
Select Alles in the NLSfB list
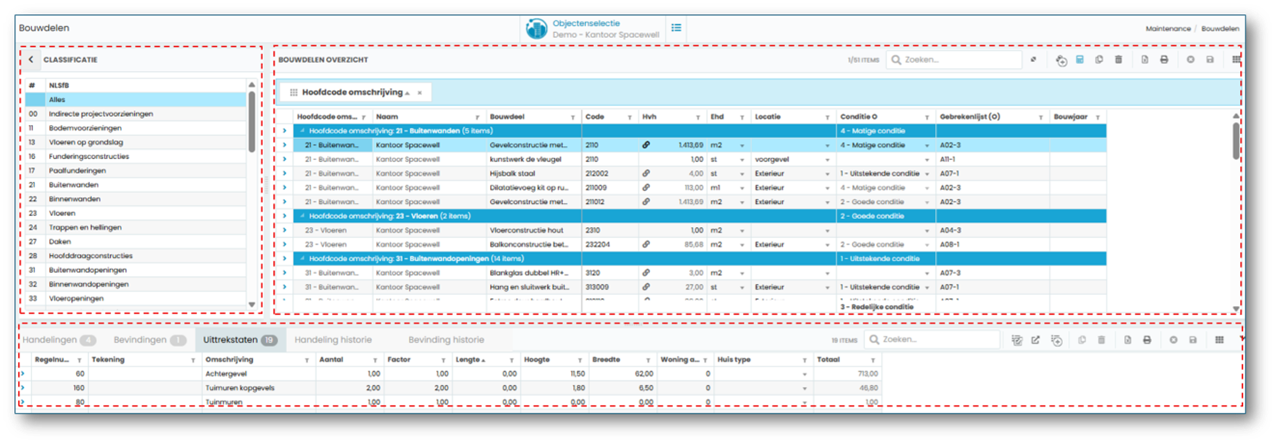coord(135,99)
